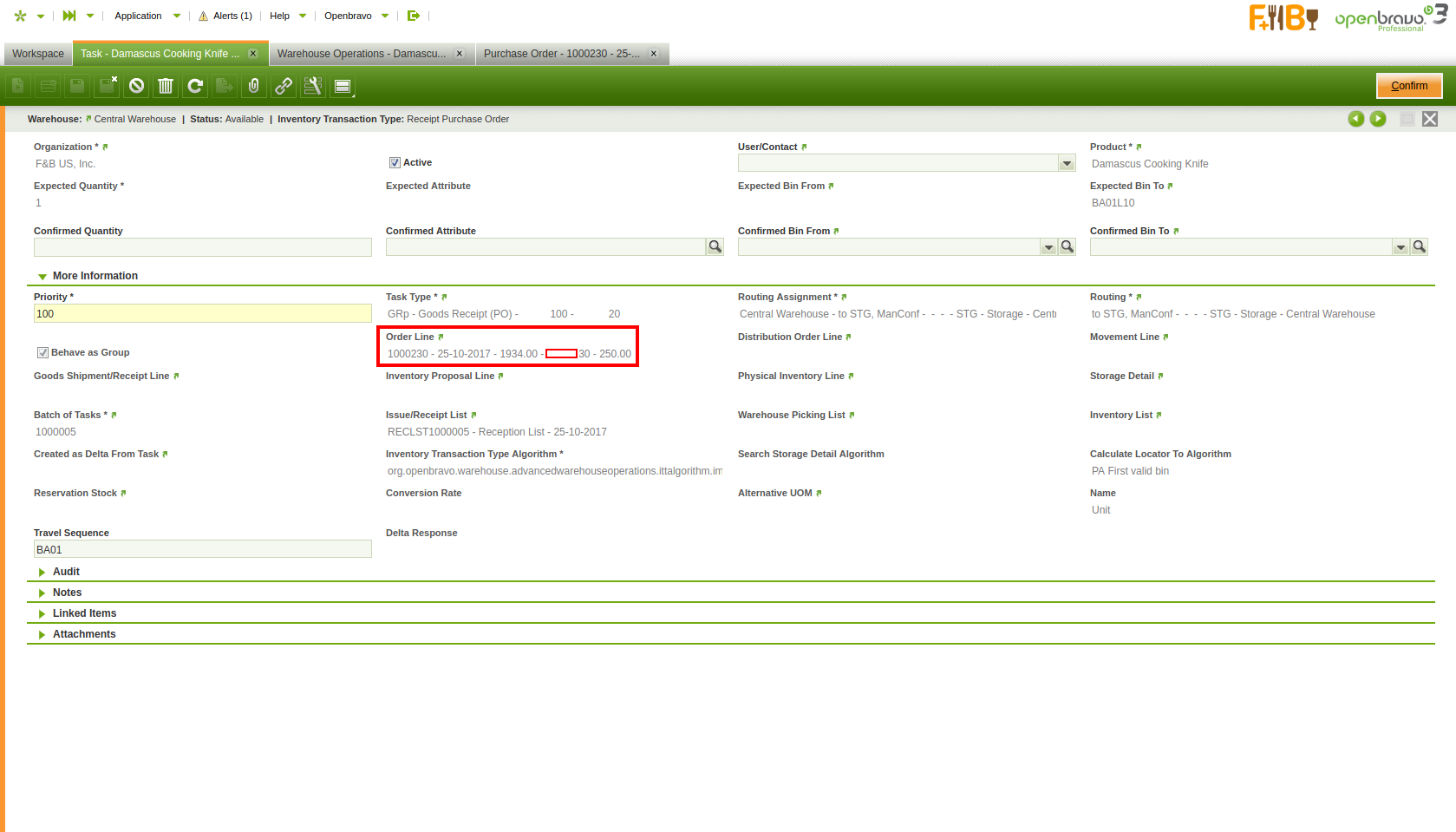Open attachments with the paperclip icon

(254, 86)
